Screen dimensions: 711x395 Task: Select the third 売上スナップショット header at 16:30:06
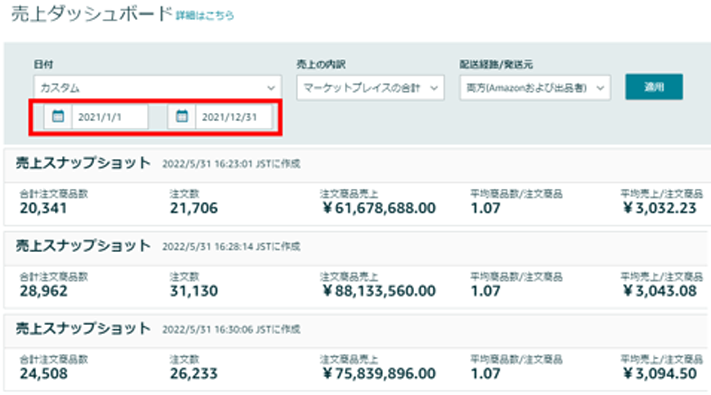(x=83, y=328)
